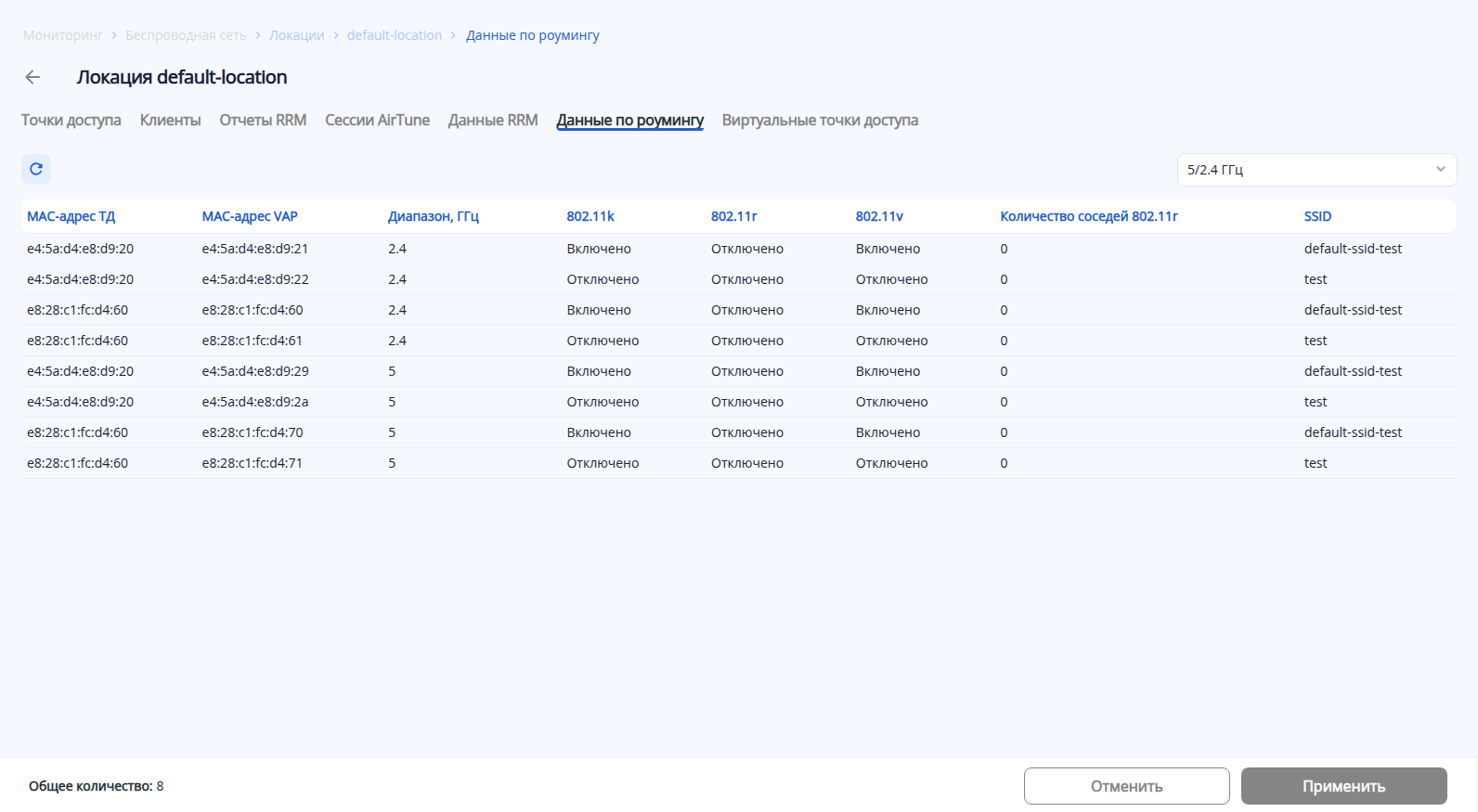Click VAP address e8:28:c1:fc:d4:60 cell

point(253,310)
